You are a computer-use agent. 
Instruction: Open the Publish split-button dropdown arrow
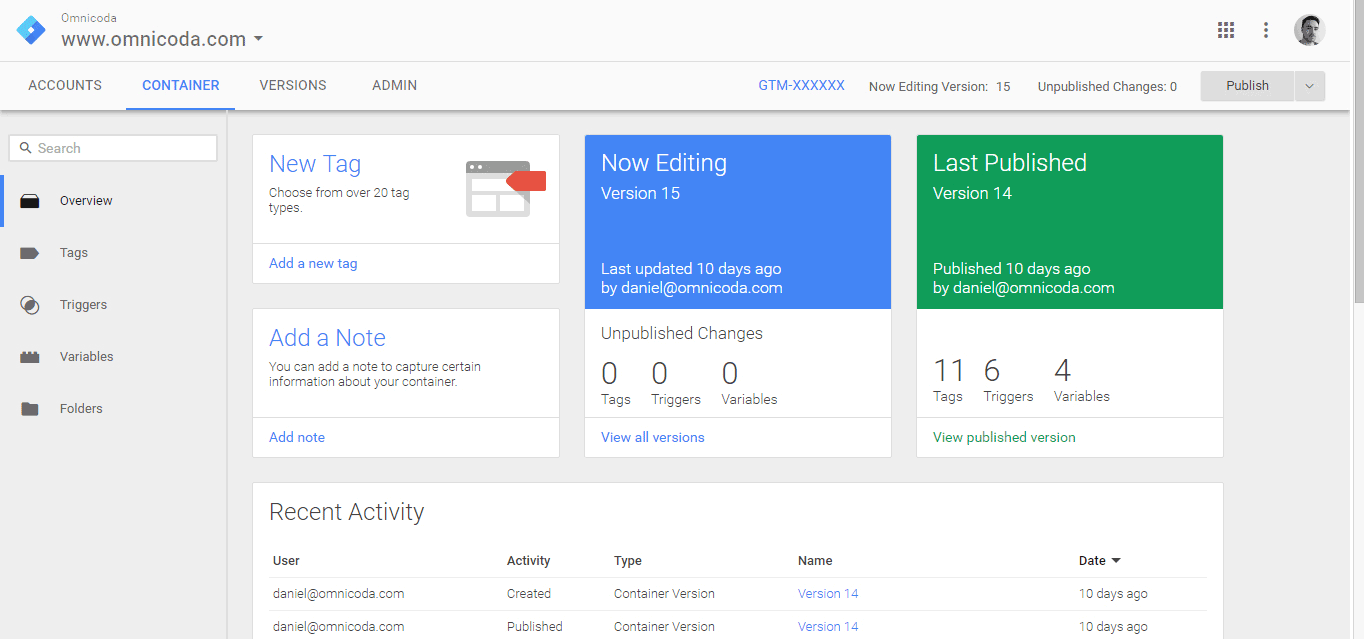pos(1310,86)
